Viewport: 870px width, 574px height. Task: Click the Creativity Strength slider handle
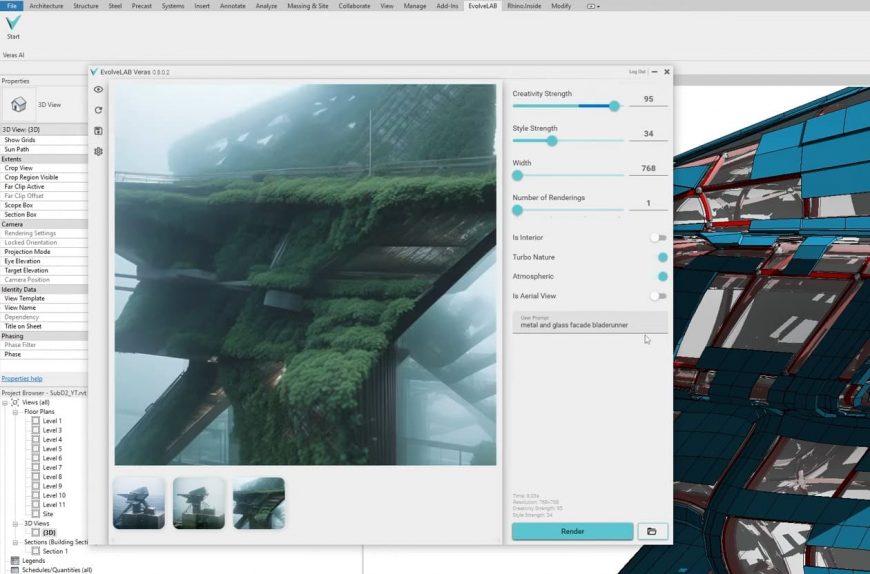pos(614,106)
